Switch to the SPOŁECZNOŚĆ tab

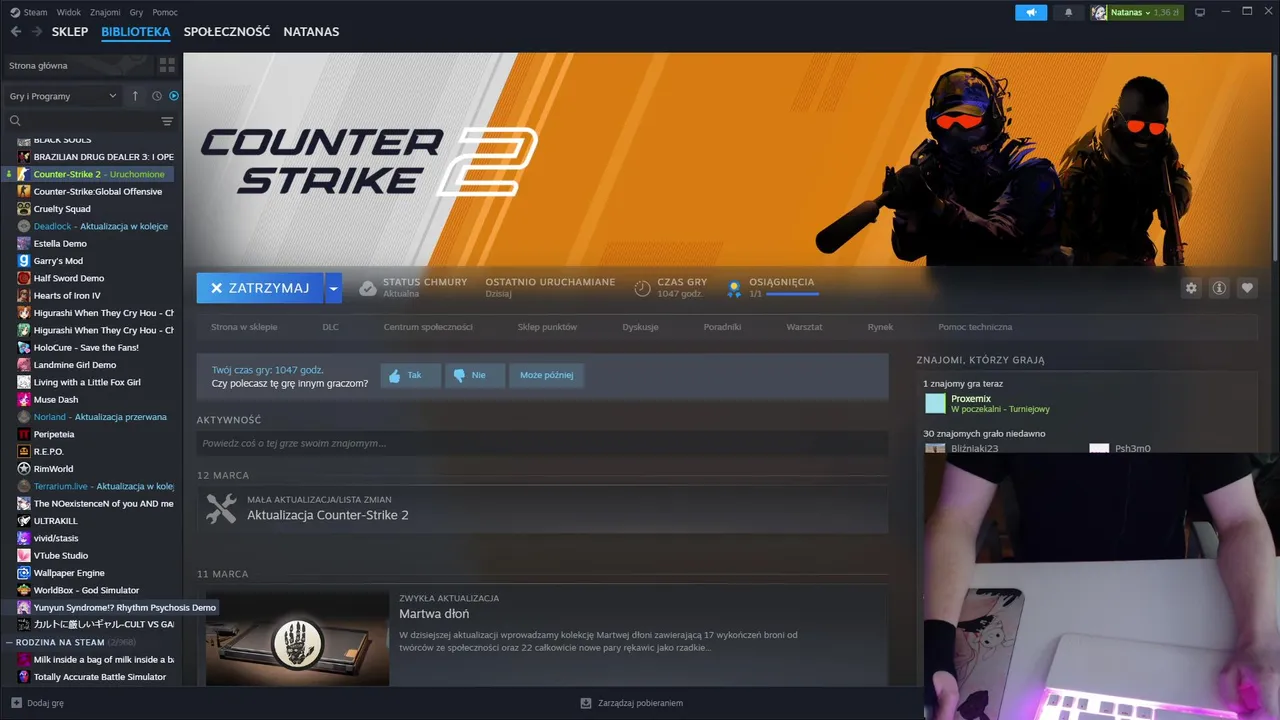coord(227,32)
